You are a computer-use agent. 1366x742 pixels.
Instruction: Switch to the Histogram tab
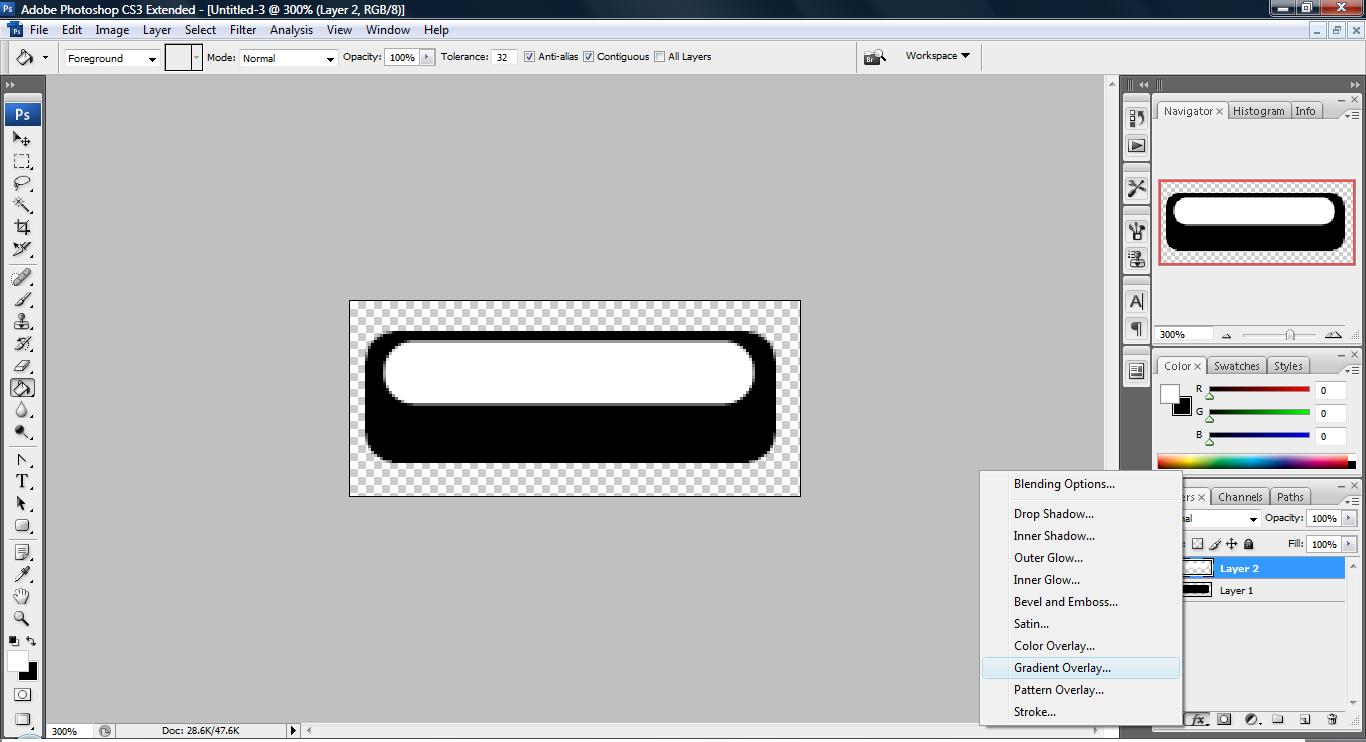coord(1258,111)
